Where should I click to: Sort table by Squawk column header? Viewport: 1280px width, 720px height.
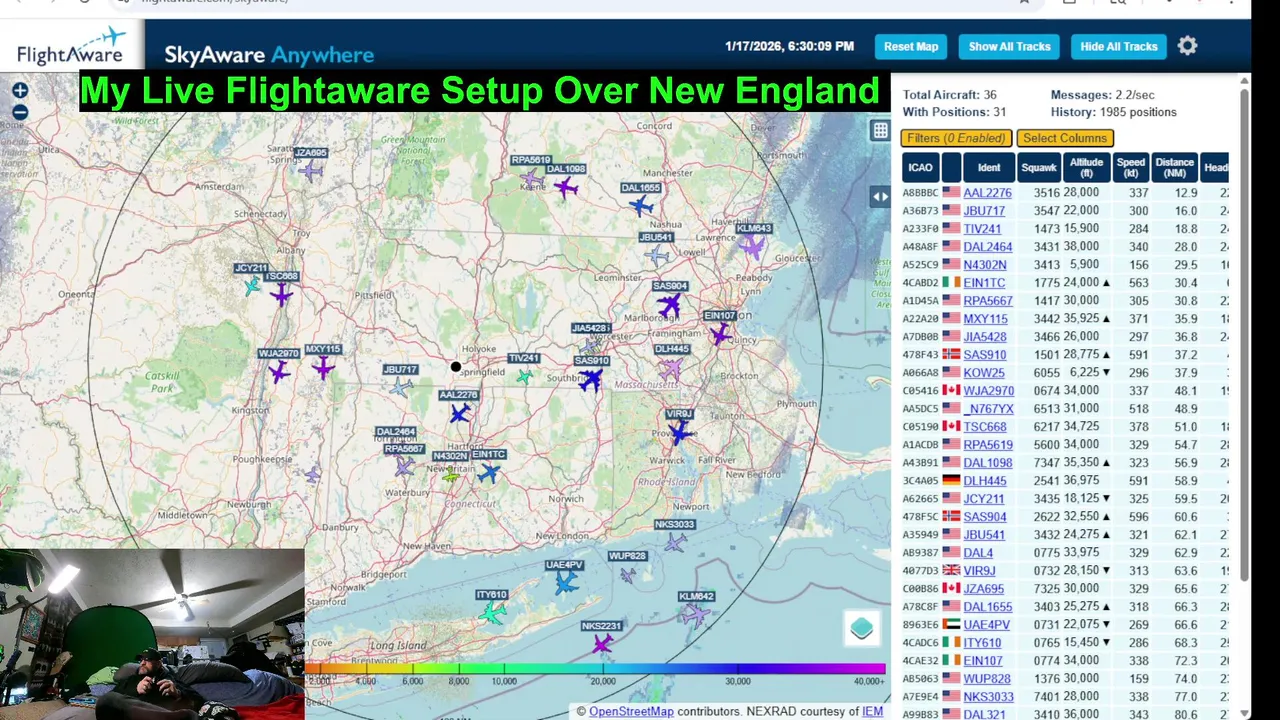1039,167
